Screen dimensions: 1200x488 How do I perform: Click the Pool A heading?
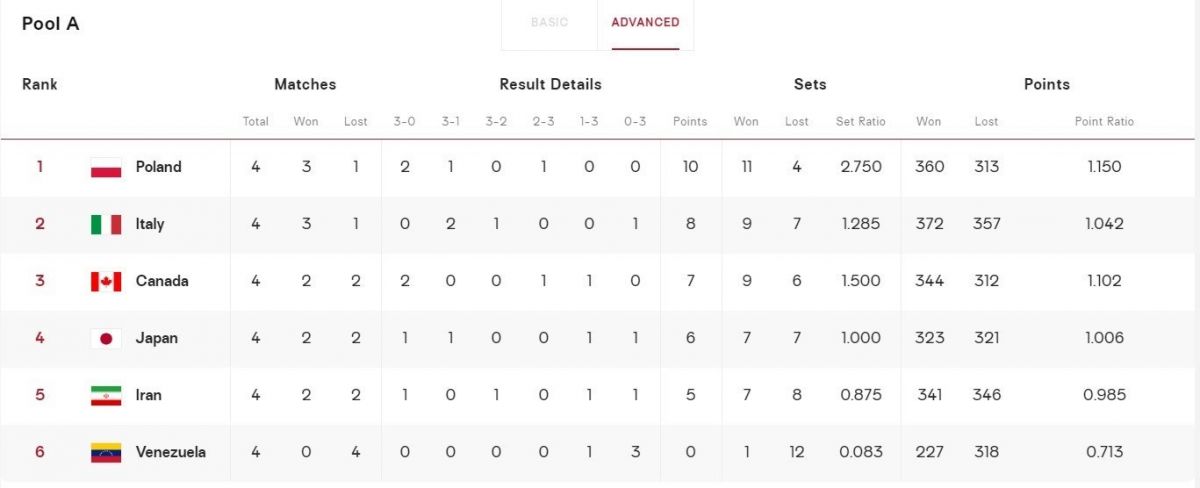(50, 23)
